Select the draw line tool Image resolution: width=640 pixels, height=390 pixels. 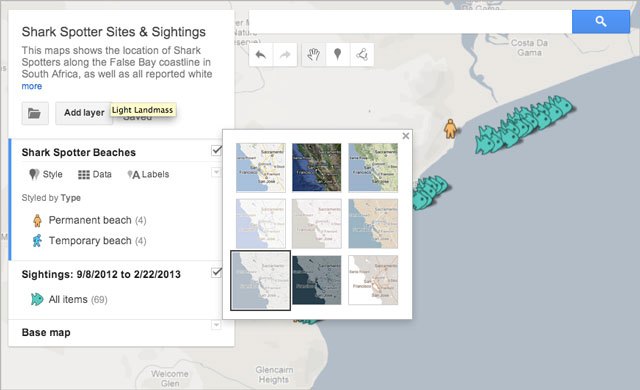click(x=362, y=55)
